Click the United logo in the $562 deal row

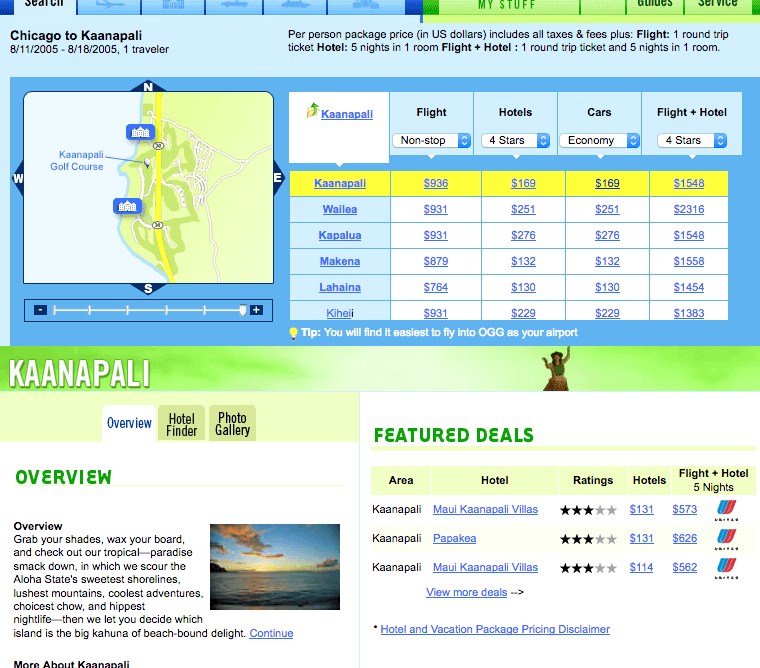pos(727,568)
